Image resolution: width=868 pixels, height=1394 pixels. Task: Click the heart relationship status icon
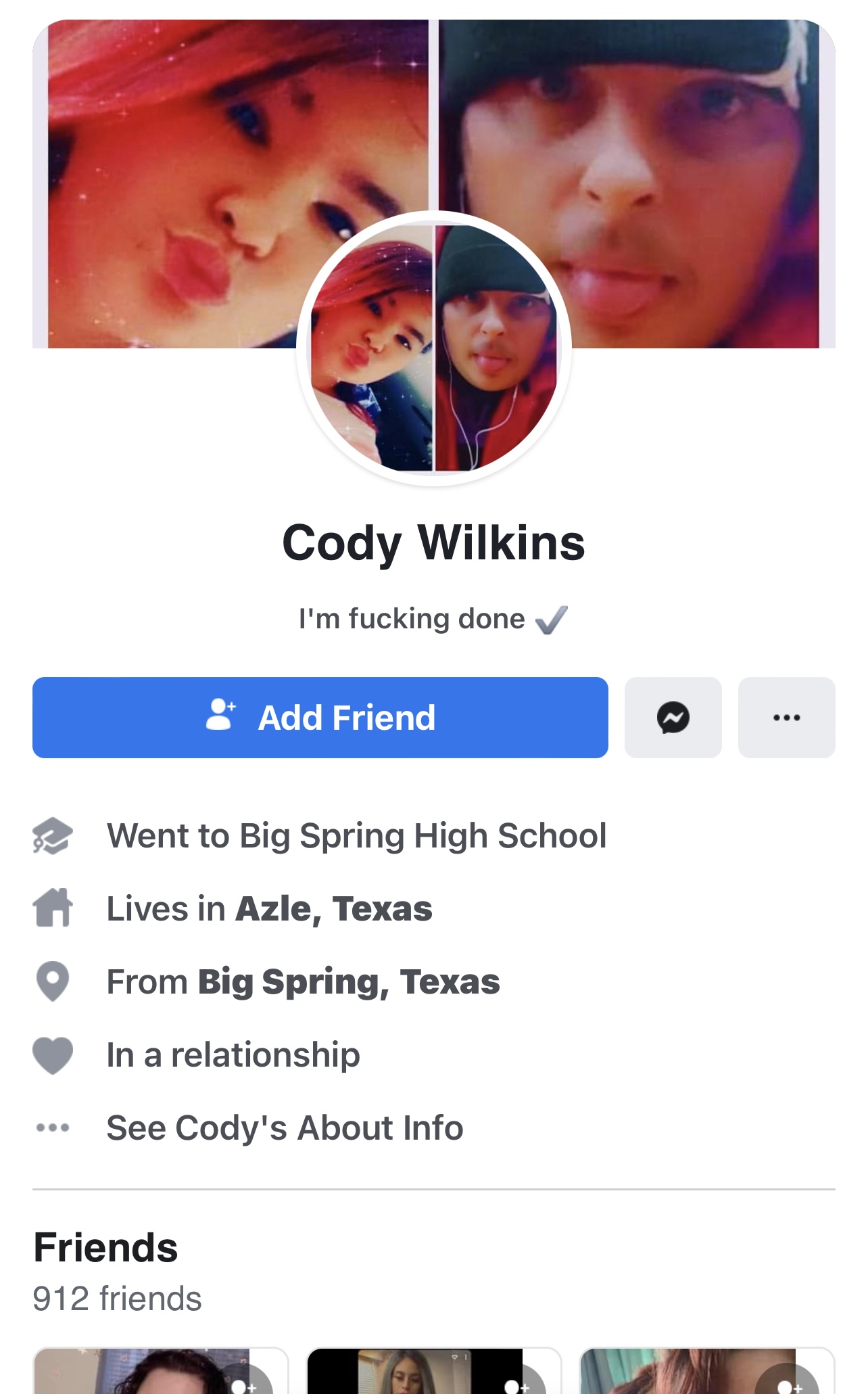(53, 1055)
